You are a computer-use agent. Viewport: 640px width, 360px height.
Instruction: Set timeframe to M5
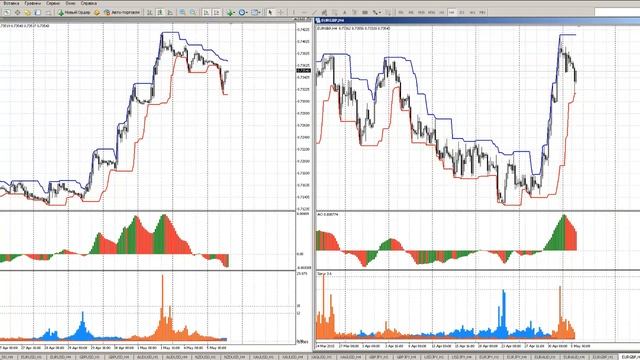coord(411,13)
